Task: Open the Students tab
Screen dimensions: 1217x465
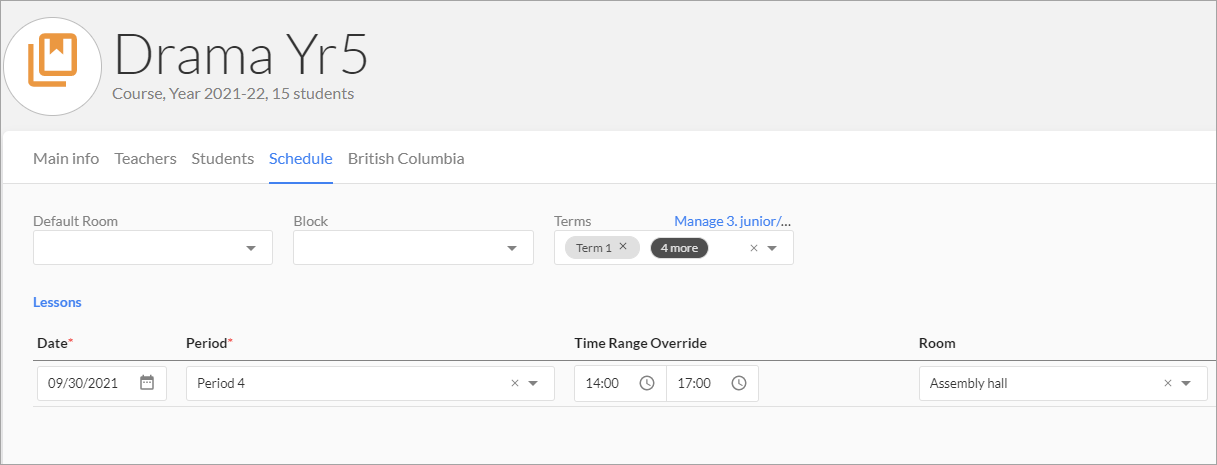Action: pyautogui.click(x=222, y=159)
